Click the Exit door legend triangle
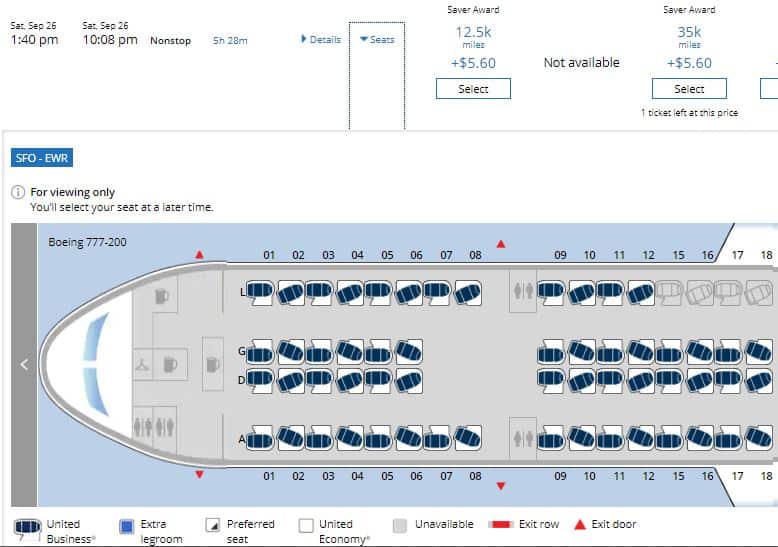Screen dimensions: 778x547 tap(580, 525)
